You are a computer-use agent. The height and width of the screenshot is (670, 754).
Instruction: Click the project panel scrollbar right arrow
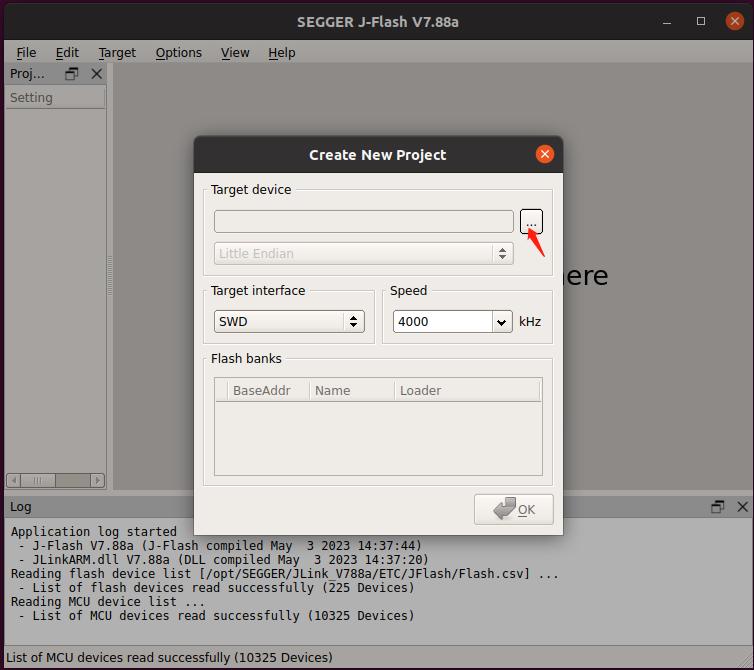98,480
